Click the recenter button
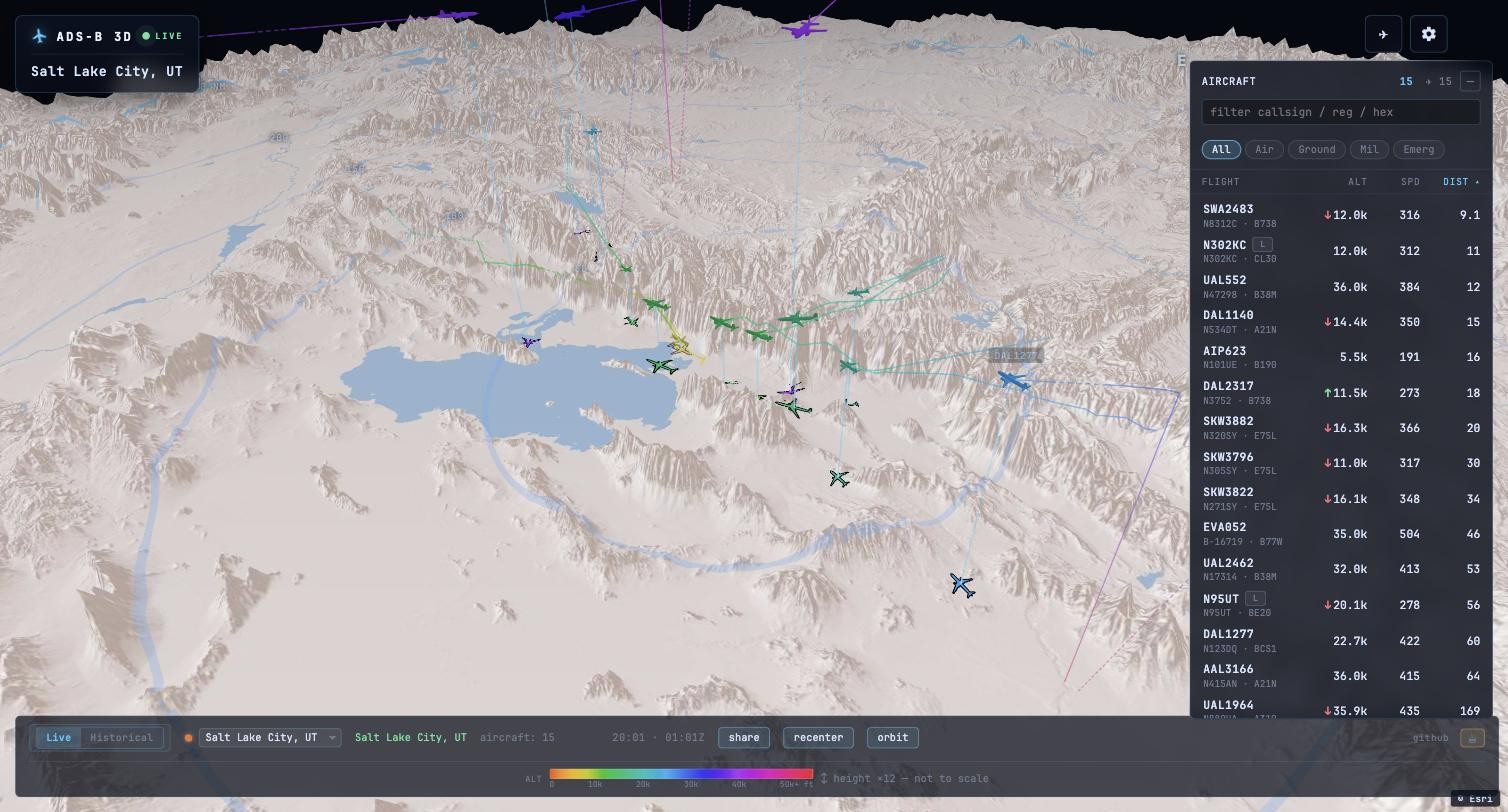Screen dimensions: 1508x812 coord(818,738)
